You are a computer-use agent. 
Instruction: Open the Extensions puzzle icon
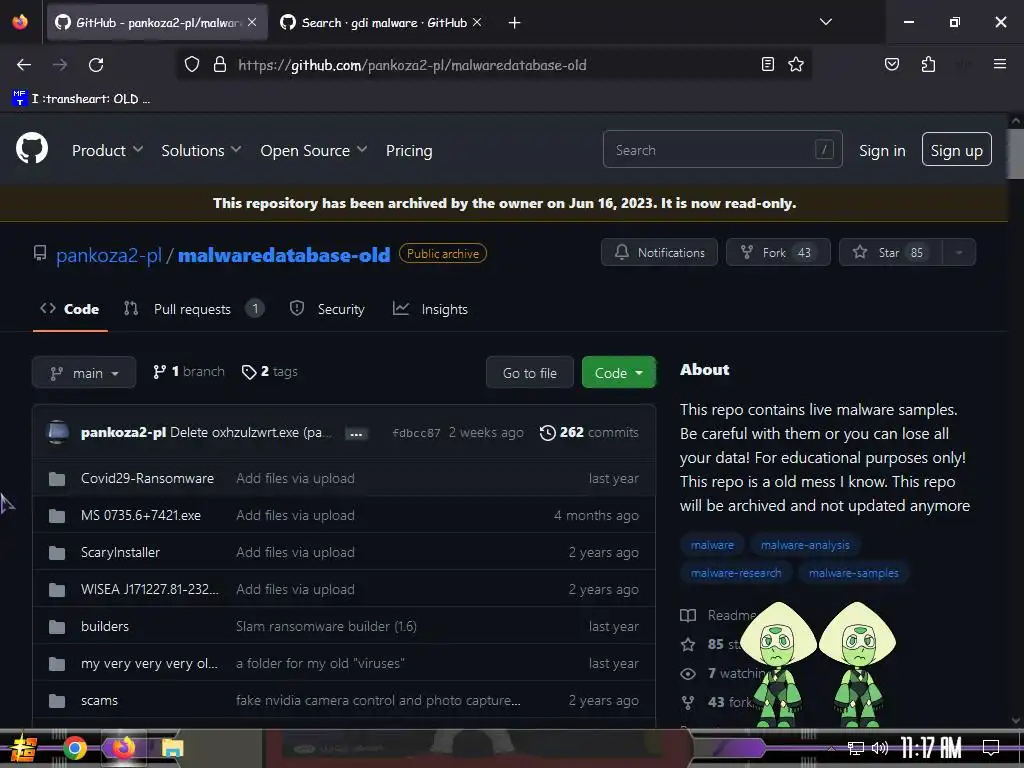click(x=928, y=64)
